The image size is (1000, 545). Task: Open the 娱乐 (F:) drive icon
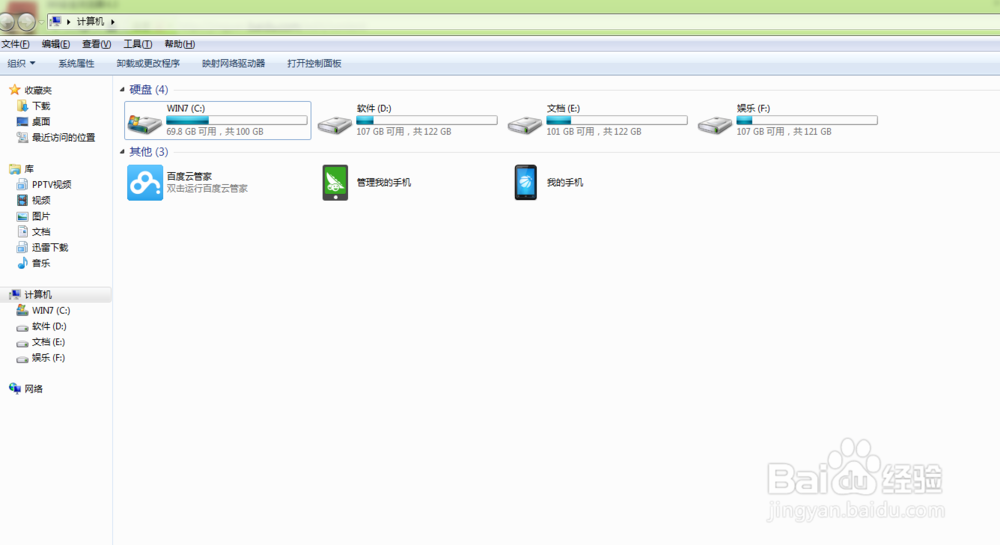(715, 125)
